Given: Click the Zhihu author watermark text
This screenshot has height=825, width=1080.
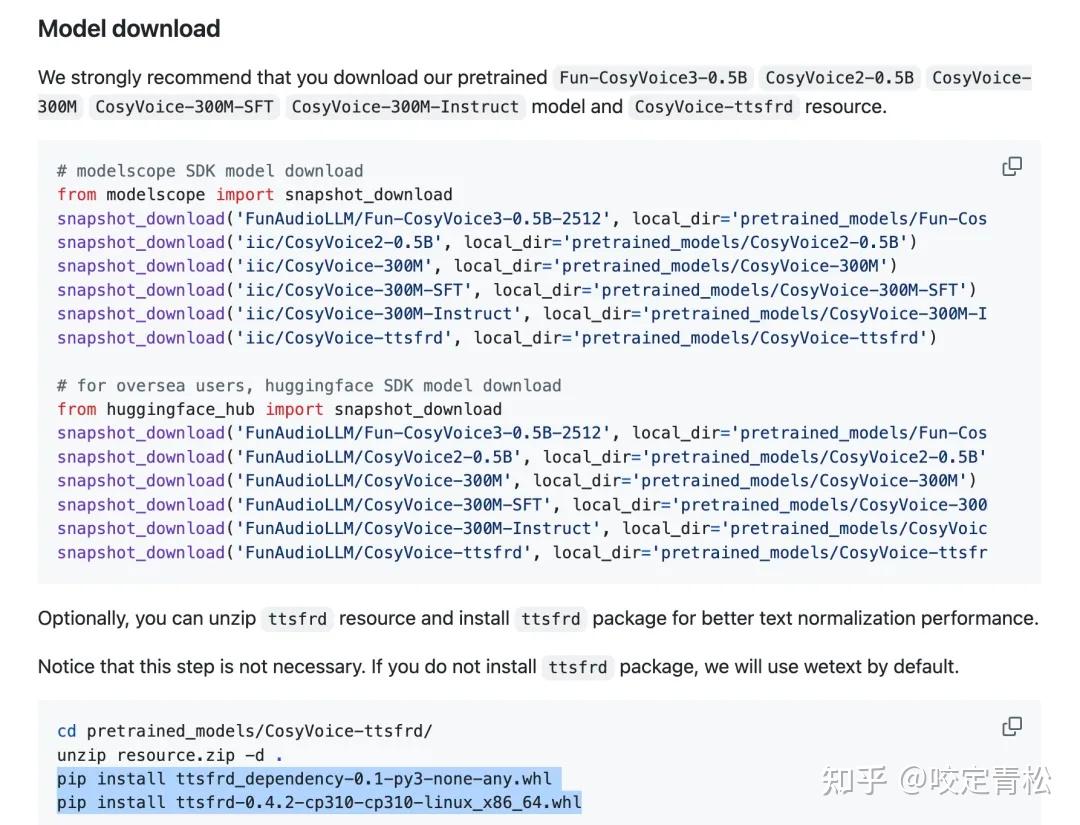Looking at the screenshot, I should (x=936, y=781).
